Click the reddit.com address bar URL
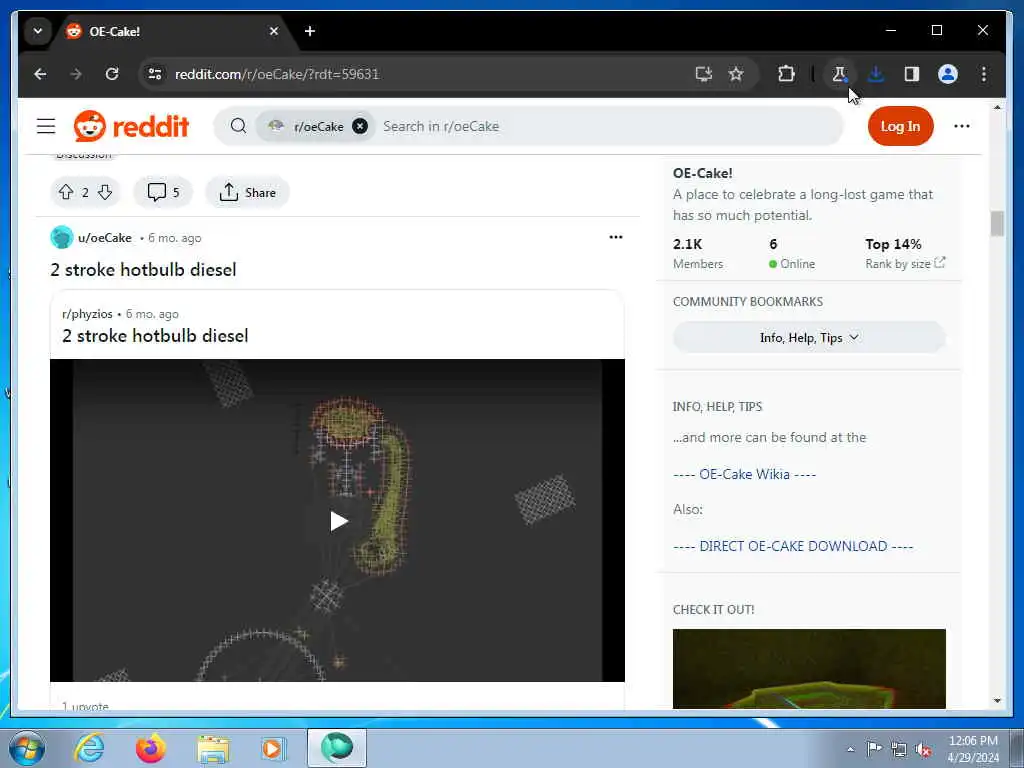The height and width of the screenshot is (768, 1024). click(277, 74)
